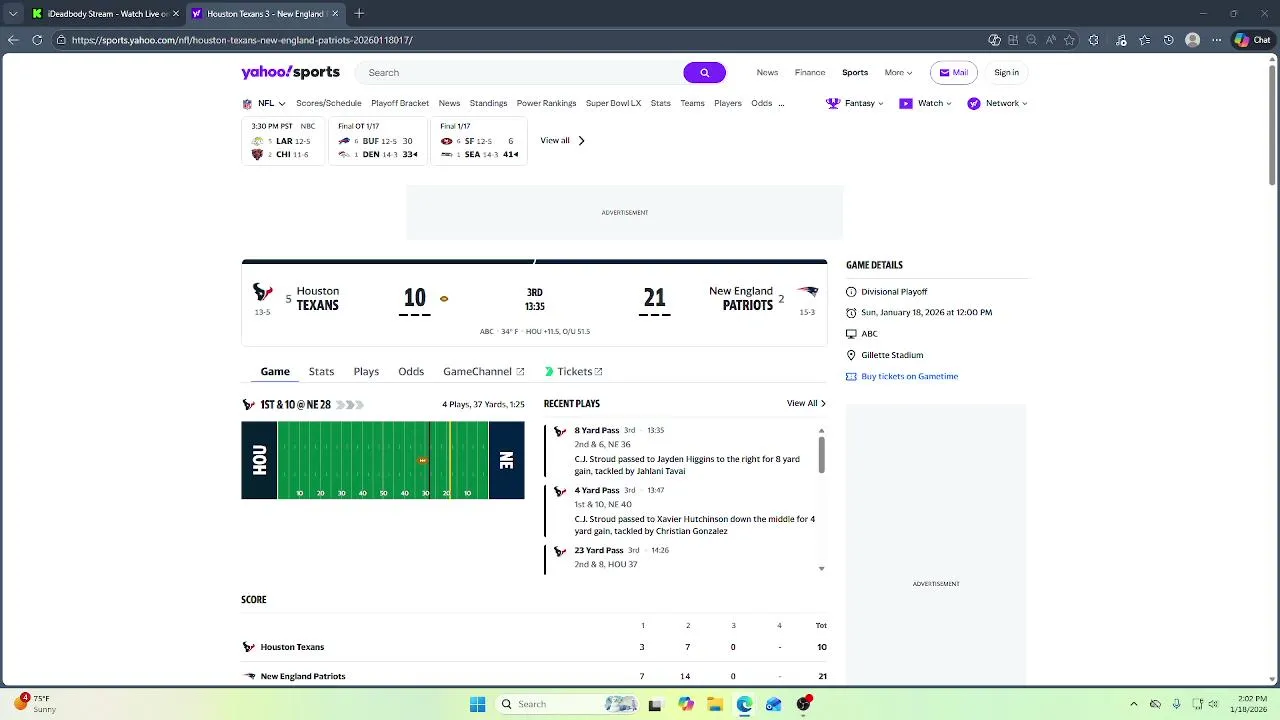
Task: Open the weather widget showing 75°F
Action: click(x=35, y=704)
